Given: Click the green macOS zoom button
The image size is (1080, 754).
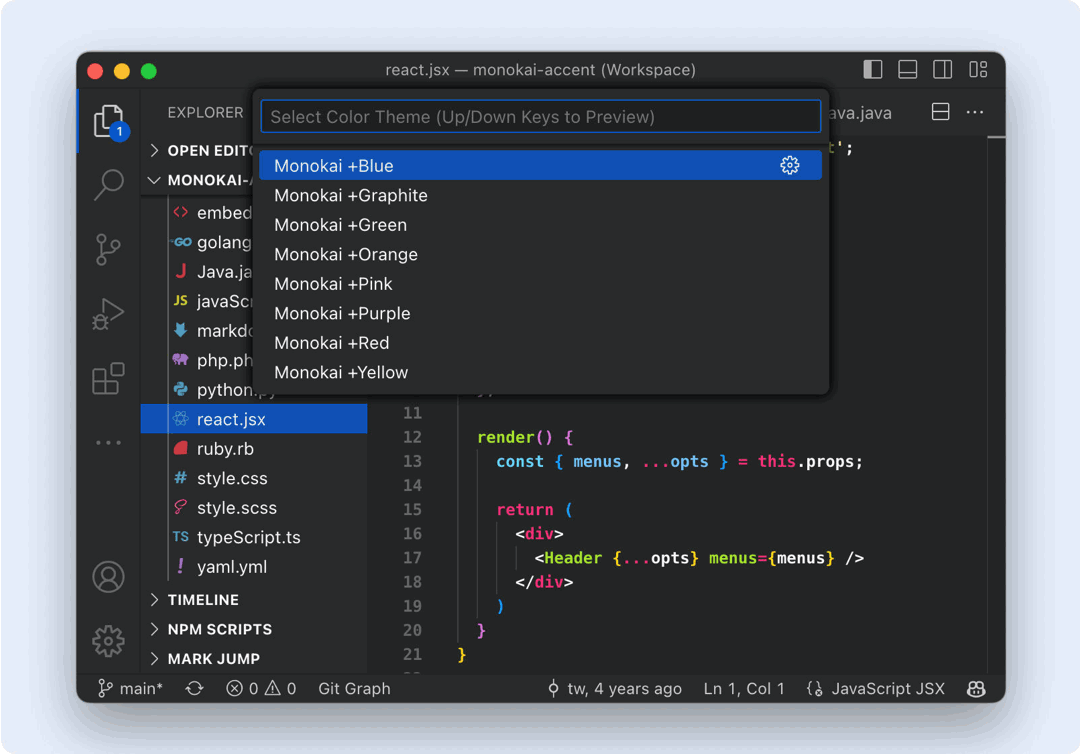Looking at the screenshot, I should 149,71.
